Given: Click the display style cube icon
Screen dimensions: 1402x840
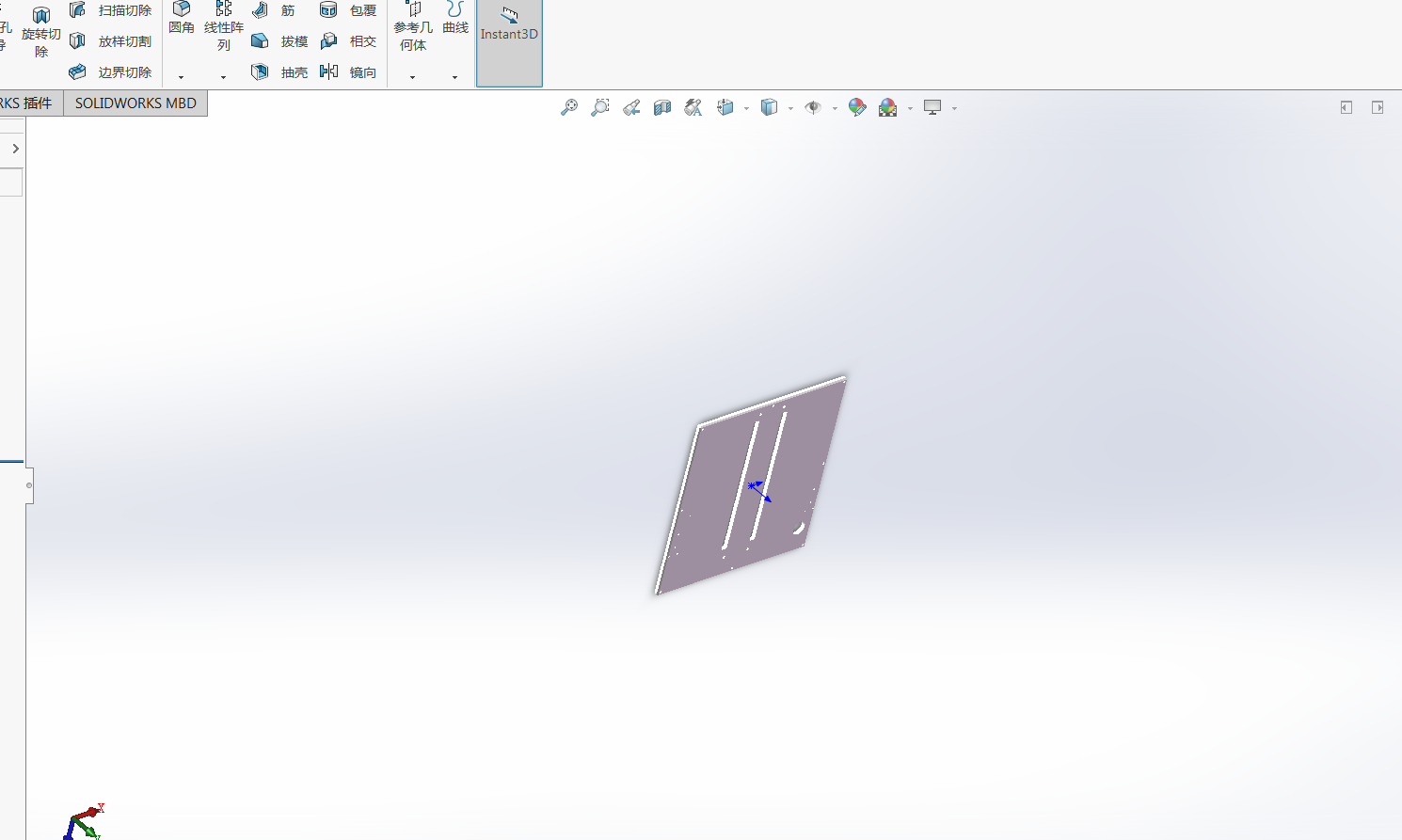Looking at the screenshot, I should click(x=769, y=107).
